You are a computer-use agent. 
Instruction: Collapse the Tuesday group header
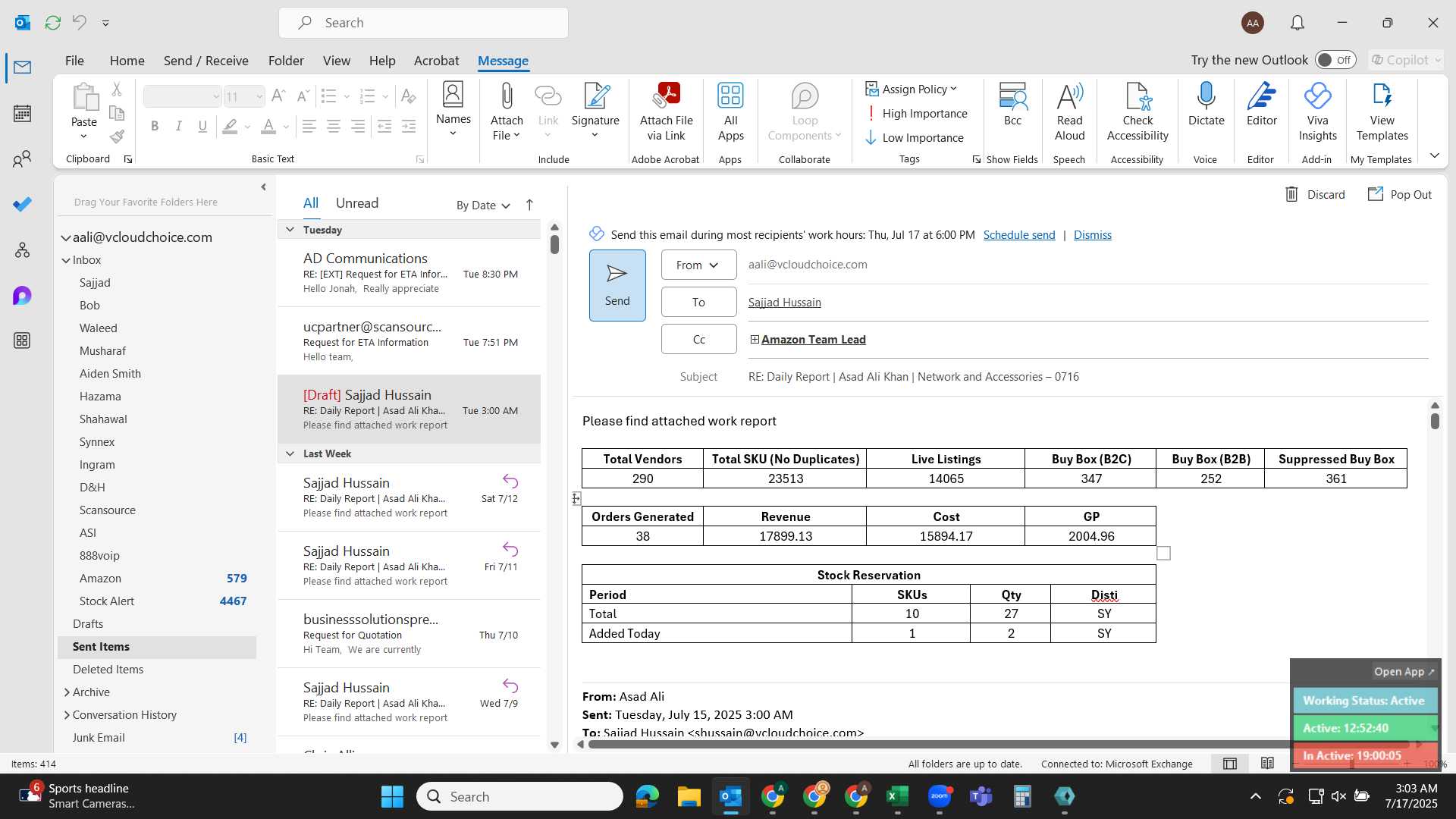[x=290, y=229]
